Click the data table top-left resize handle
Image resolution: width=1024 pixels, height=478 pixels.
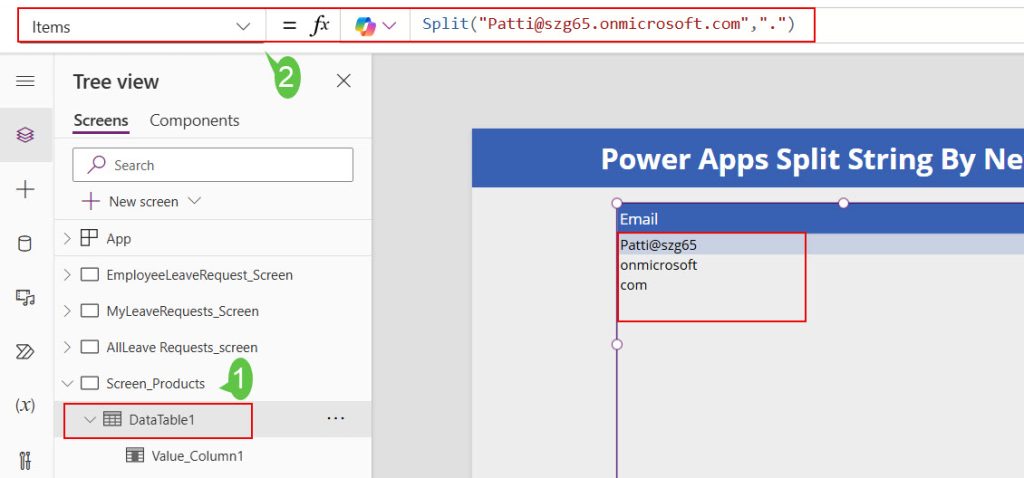616,203
